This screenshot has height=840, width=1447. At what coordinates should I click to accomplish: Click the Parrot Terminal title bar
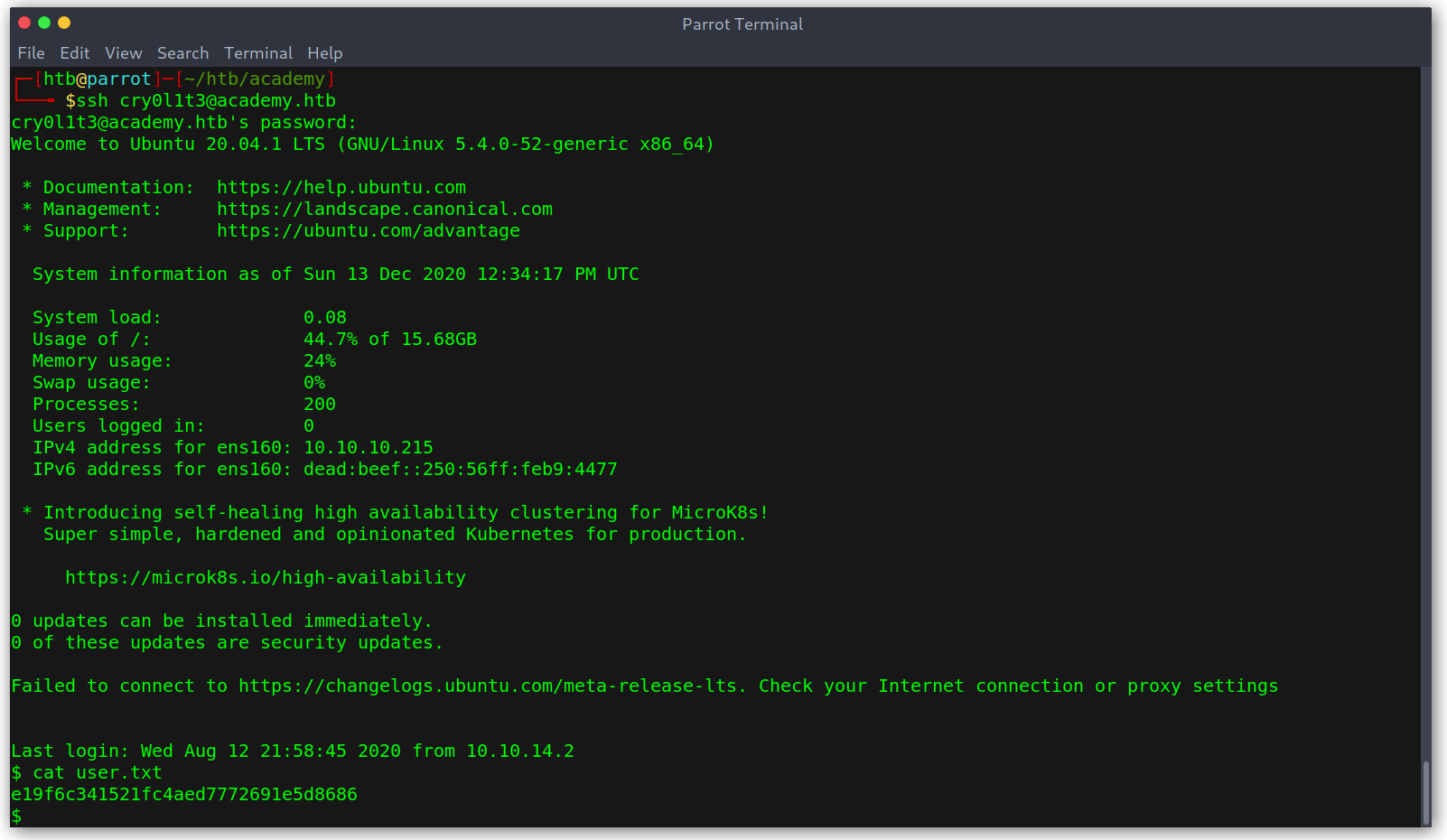[742, 24]
